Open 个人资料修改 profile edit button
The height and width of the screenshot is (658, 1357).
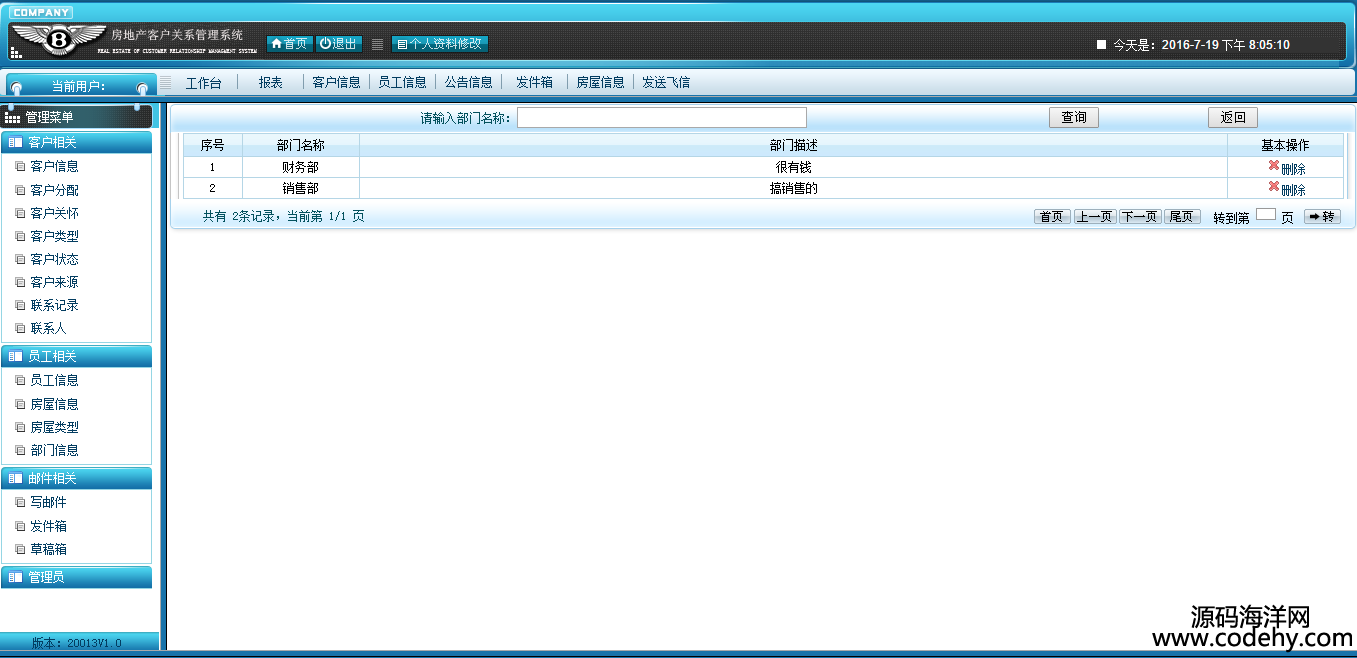[x=440, y=44]
